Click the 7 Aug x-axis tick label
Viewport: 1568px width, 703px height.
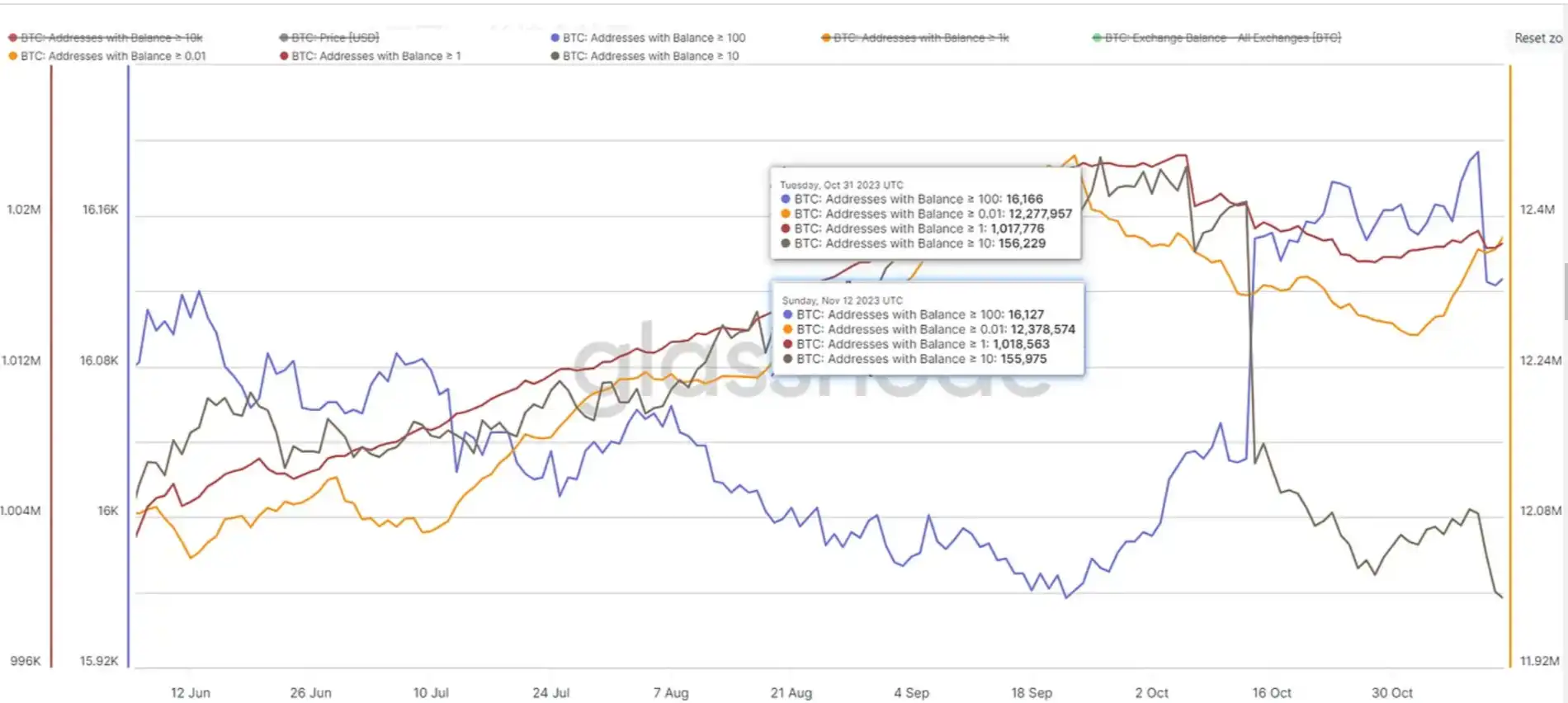click(x=670, y=692)
